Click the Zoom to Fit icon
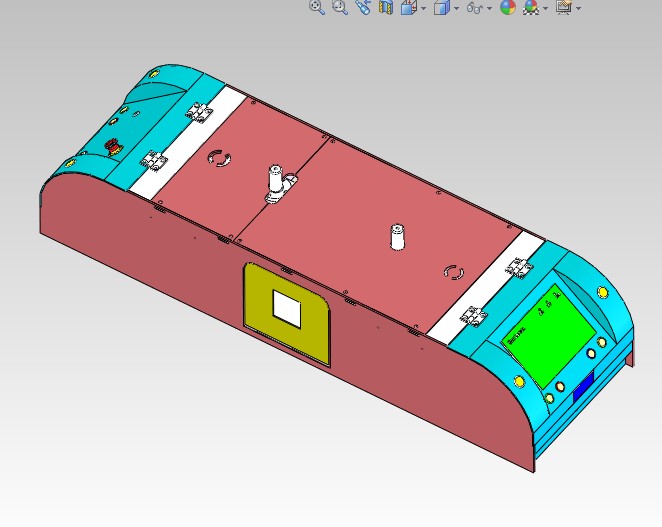662x527 pixels. pos(317,7)
